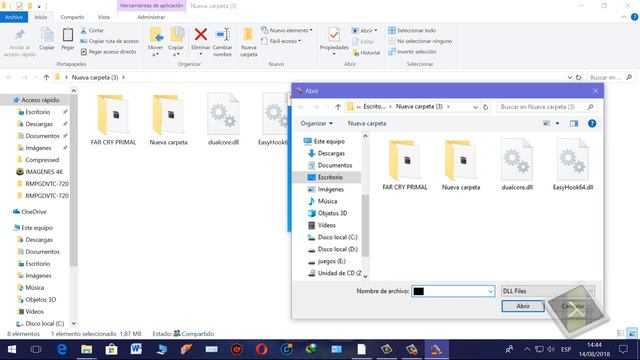This screenshot has height=360, width=640.
Task: Click the Abrir button in dialog
Action: 523,306
